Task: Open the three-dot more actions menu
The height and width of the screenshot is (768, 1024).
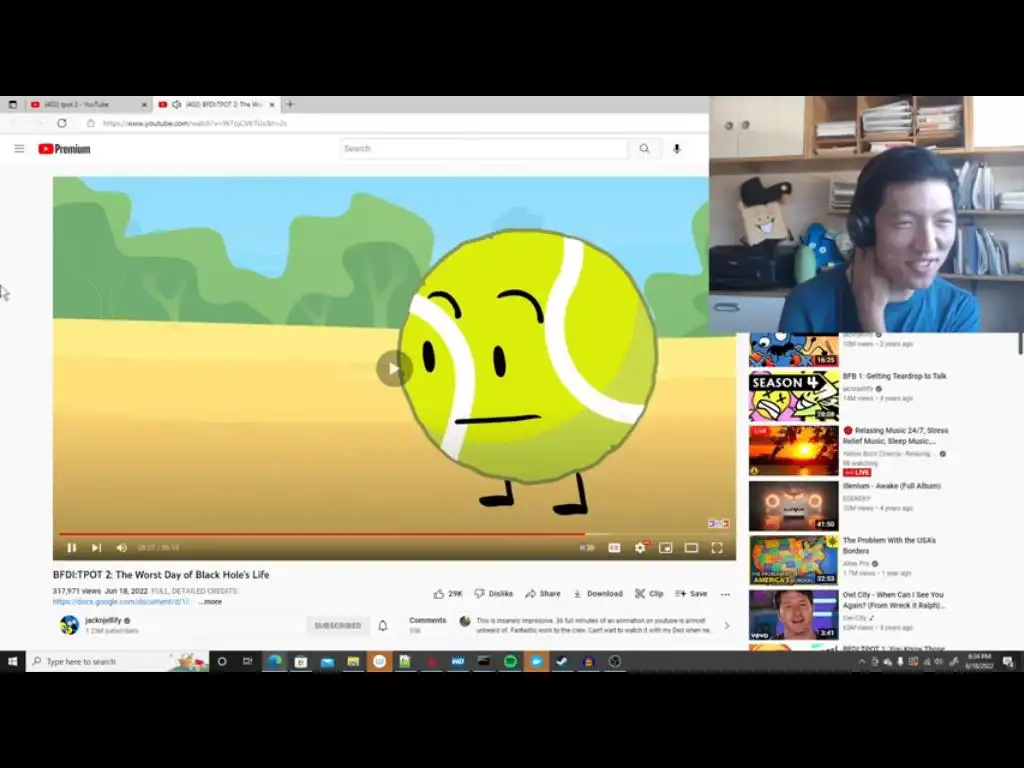Action: 725,594
